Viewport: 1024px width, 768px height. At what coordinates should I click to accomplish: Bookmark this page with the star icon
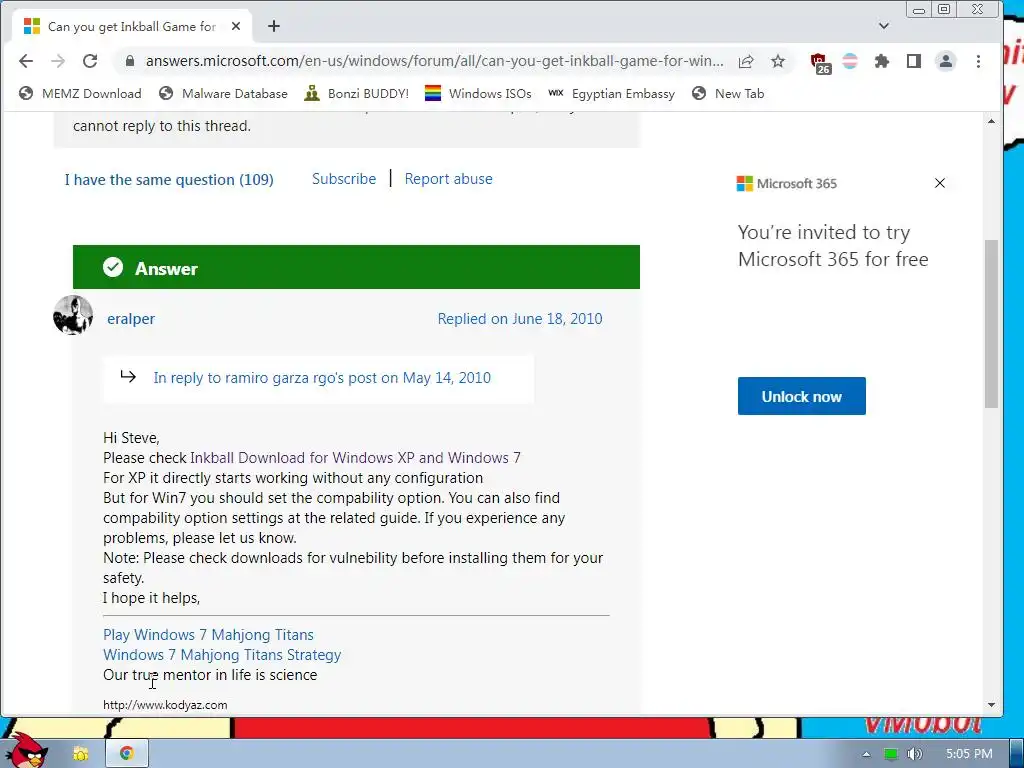pos(778,61)
